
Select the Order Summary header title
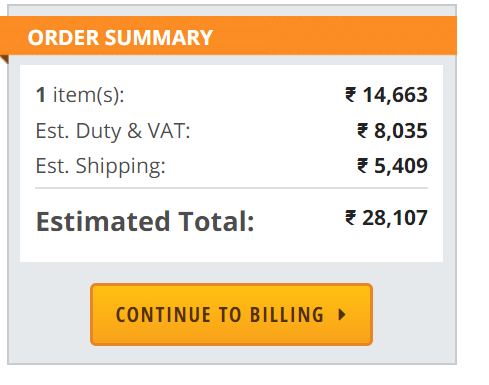pyautogui.click(x=120, y=37)
